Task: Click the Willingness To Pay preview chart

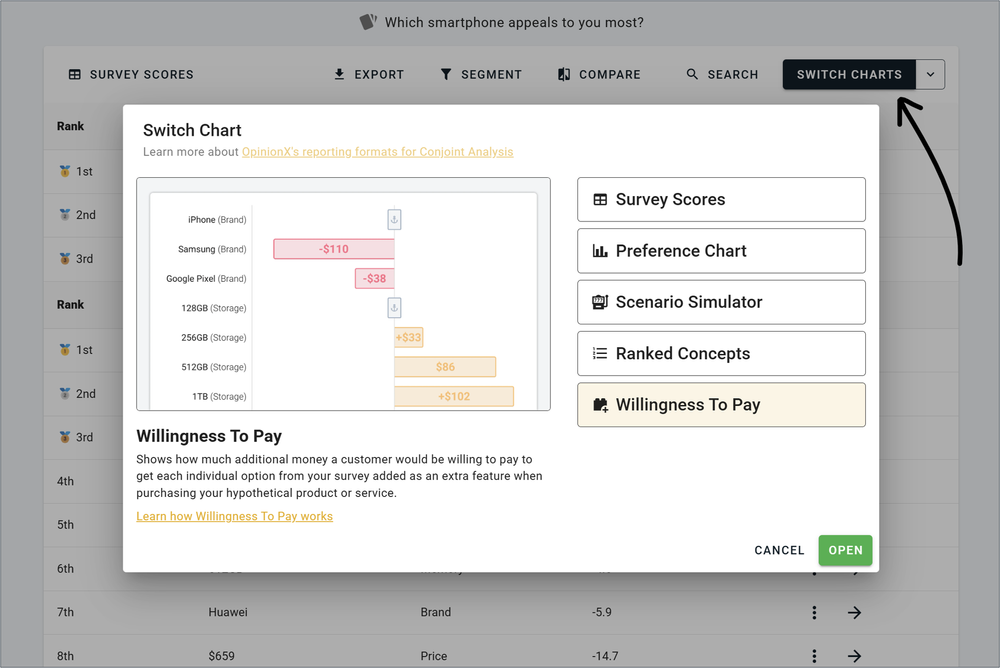Action: (343, 294)
